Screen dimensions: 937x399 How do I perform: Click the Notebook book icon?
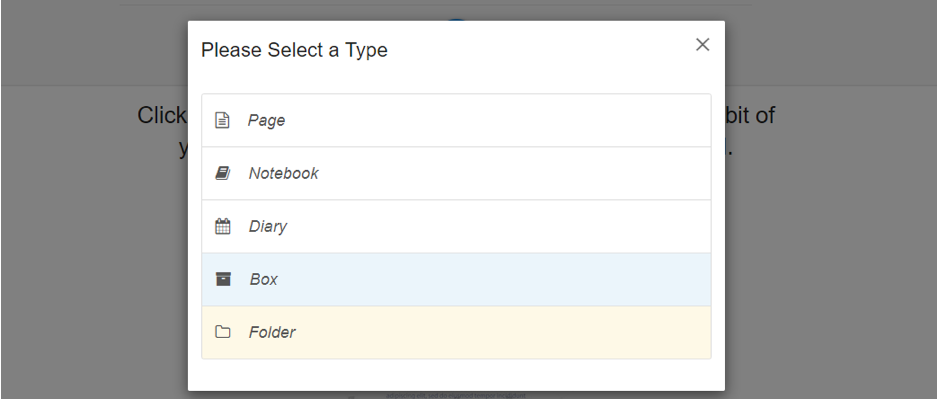pos(222,174)
